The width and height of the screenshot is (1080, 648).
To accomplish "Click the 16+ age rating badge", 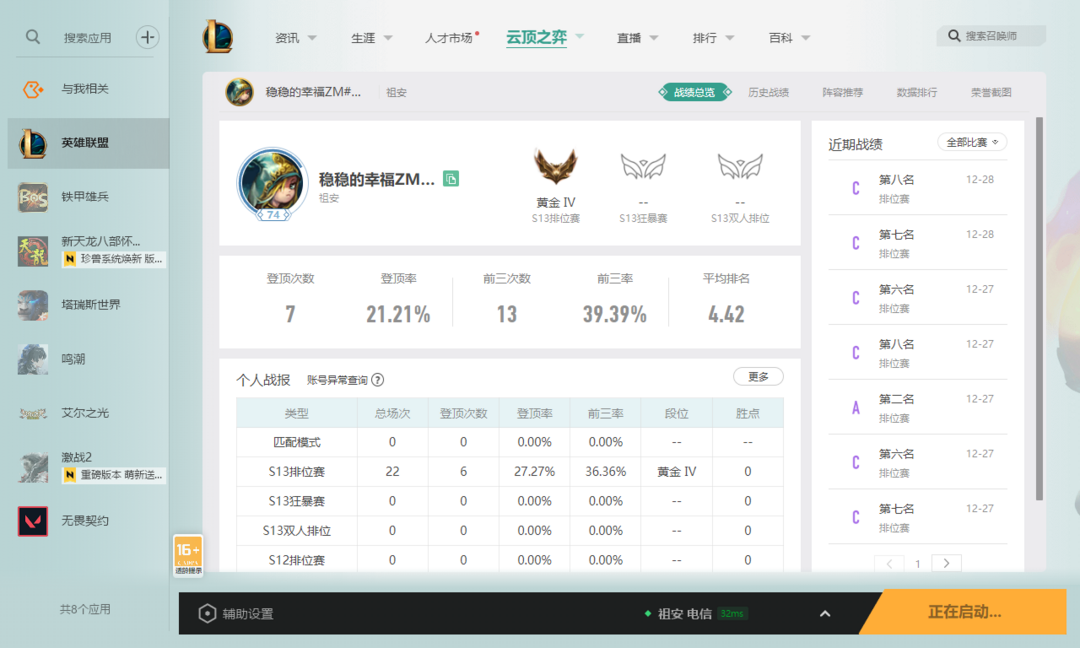I will (188, 555).
